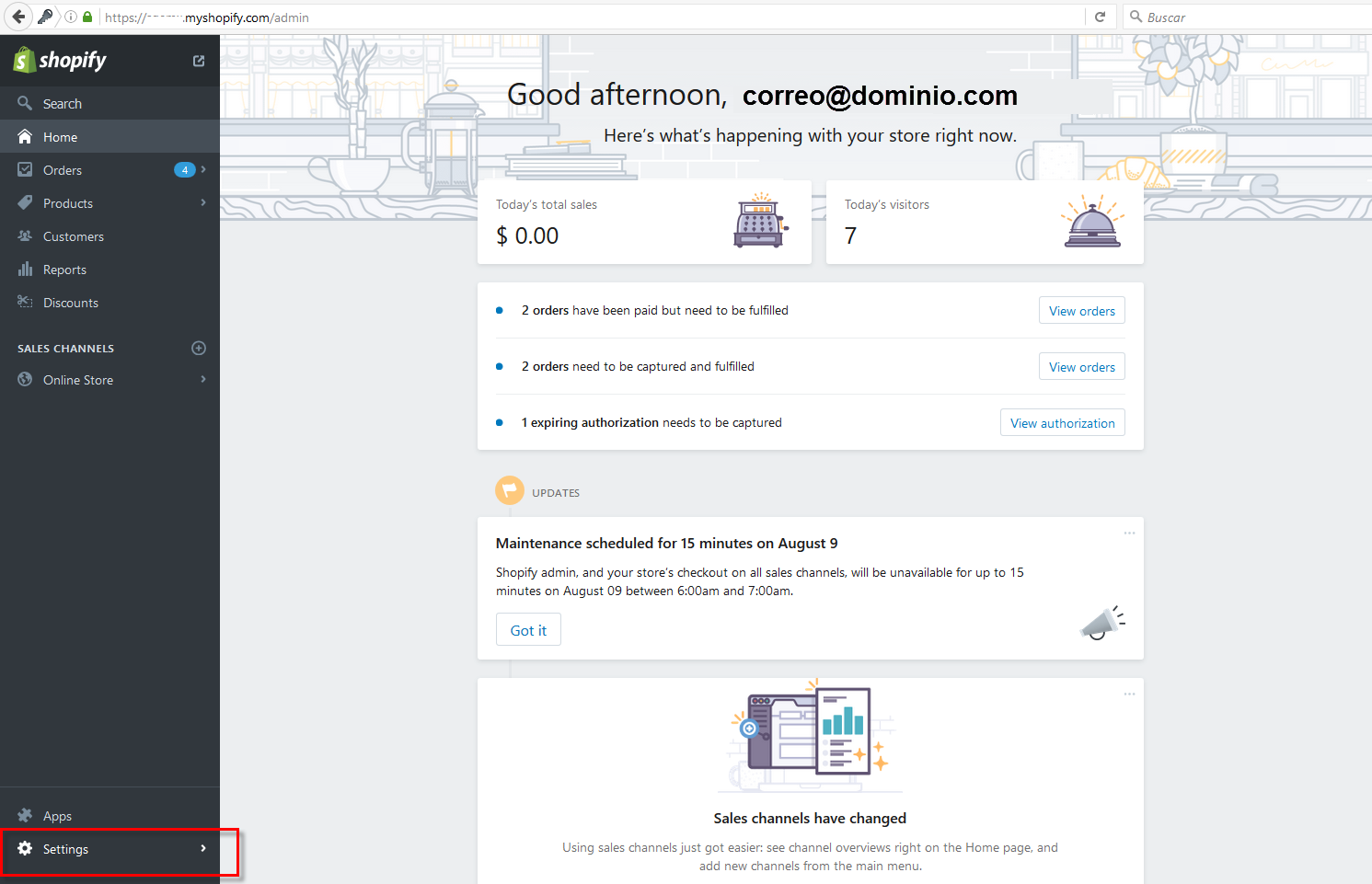Click the Maintenance scheduled heading
Viewport: 1372px width, 884px height.
pos(666,543)
